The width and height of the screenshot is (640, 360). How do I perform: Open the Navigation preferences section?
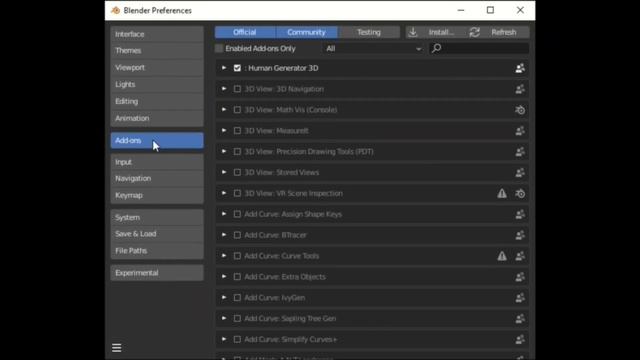[157, 178]
